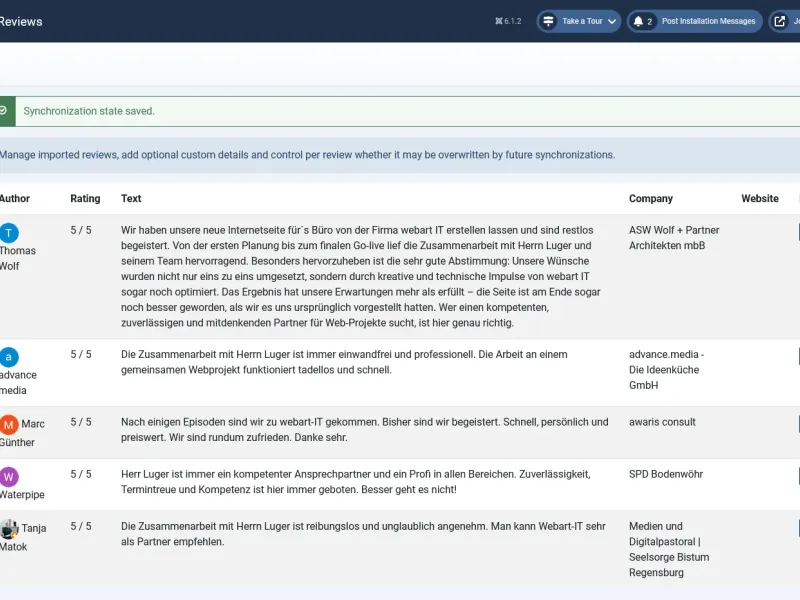Click the signpost icon beside Take a Tour

pyautogui.click(x=548, y=21)
